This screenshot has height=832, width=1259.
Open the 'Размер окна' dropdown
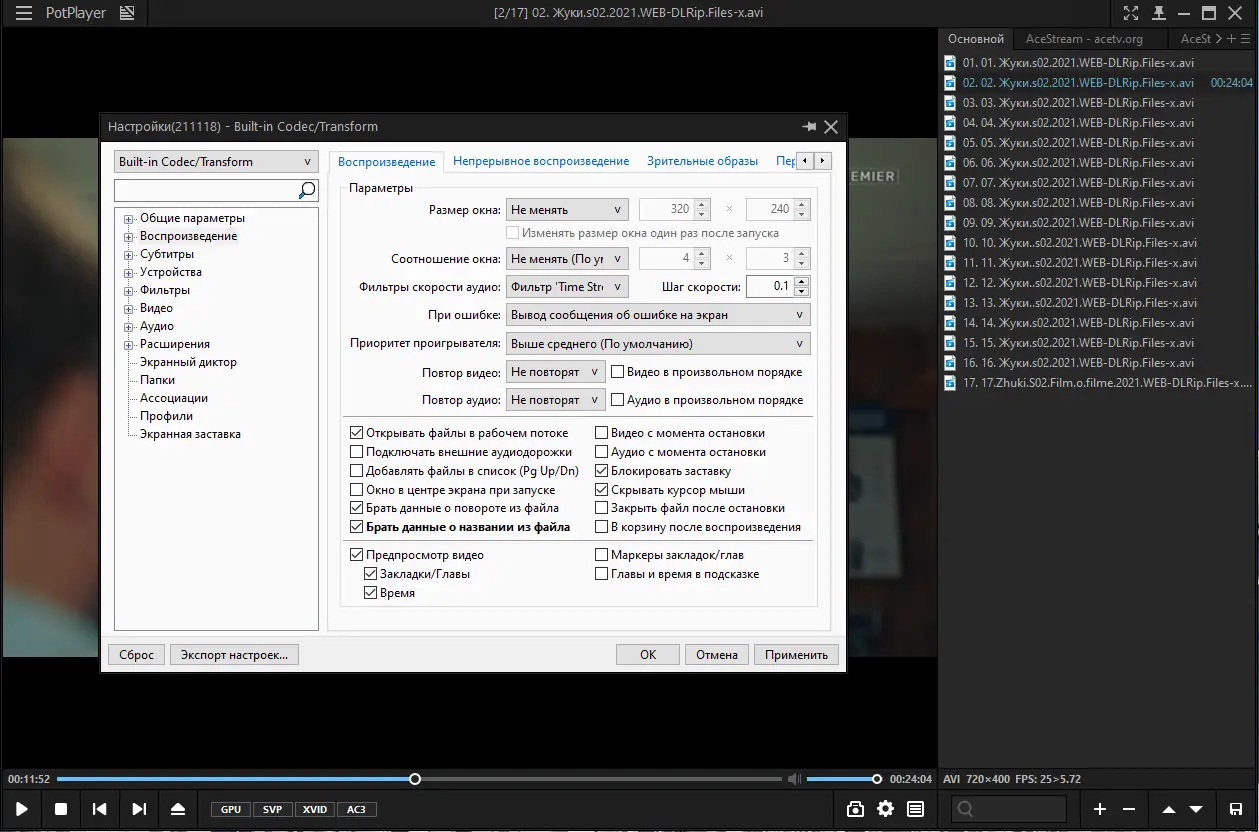tap(567, 210)
